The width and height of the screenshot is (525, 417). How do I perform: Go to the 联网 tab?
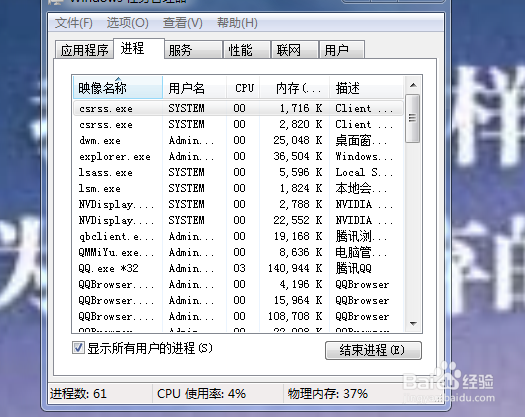[295, 50]
